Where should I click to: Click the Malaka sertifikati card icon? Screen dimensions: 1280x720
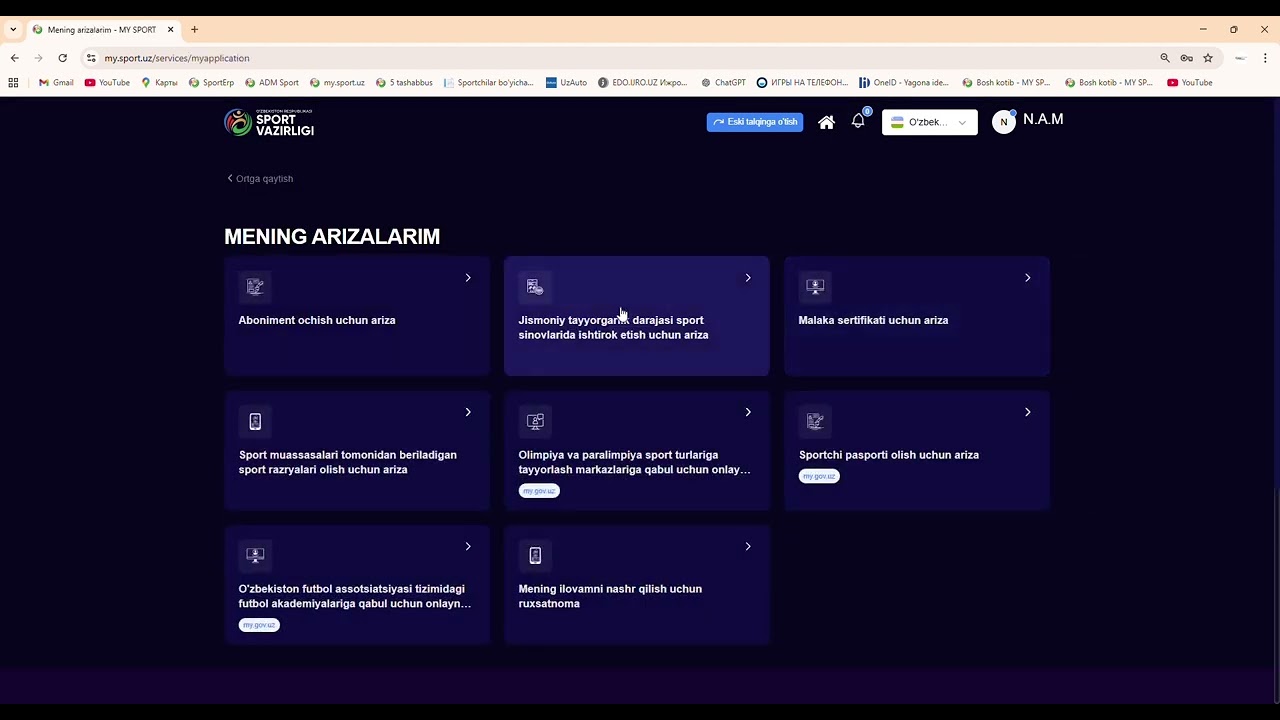tap(815, 287)
